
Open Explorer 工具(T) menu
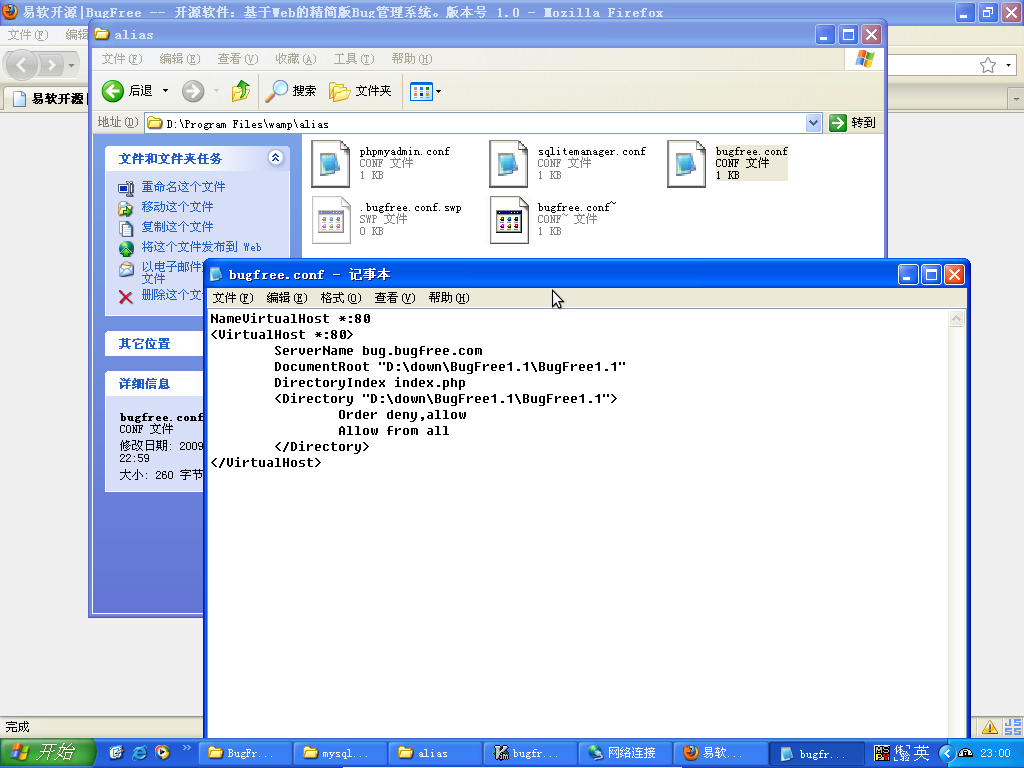[x=354, y=59]
